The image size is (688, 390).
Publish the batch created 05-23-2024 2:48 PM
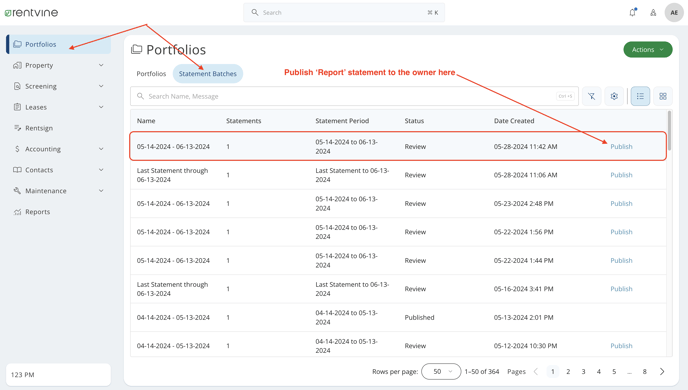click(x=621, y=204)
